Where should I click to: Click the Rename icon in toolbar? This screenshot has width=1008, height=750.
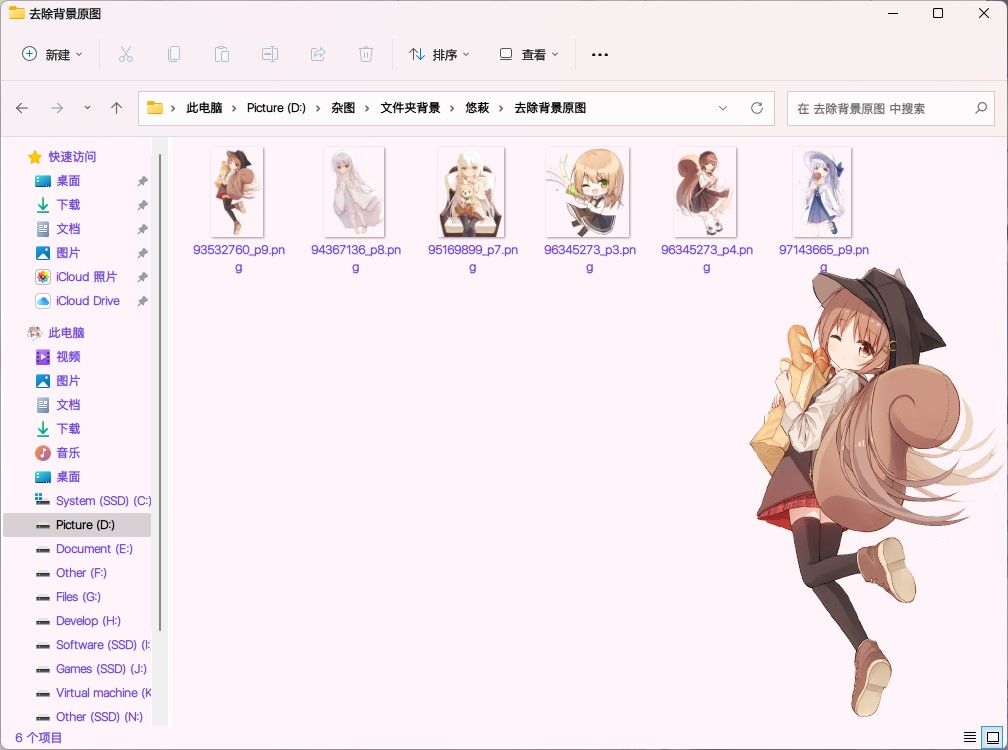tap(270, 55)
